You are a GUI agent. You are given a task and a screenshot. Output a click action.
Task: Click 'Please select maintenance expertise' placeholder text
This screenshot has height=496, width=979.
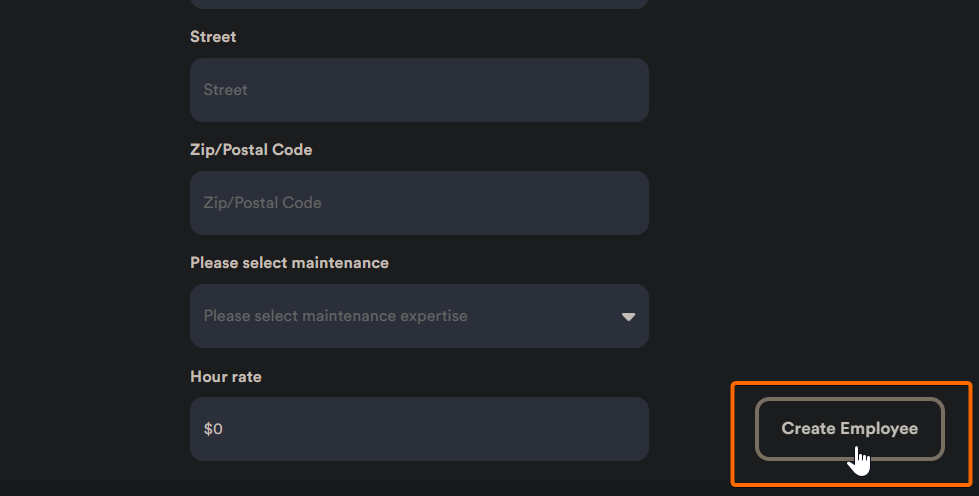335,316
